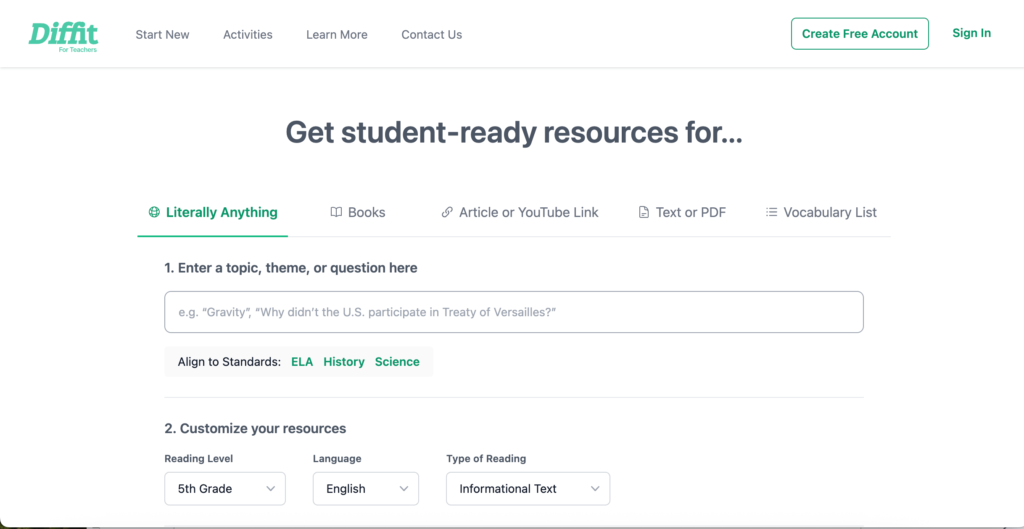1024x529 pixels.
Task: Open the Reading Level 5th Grade dropdown
Action: click(225, 489)
